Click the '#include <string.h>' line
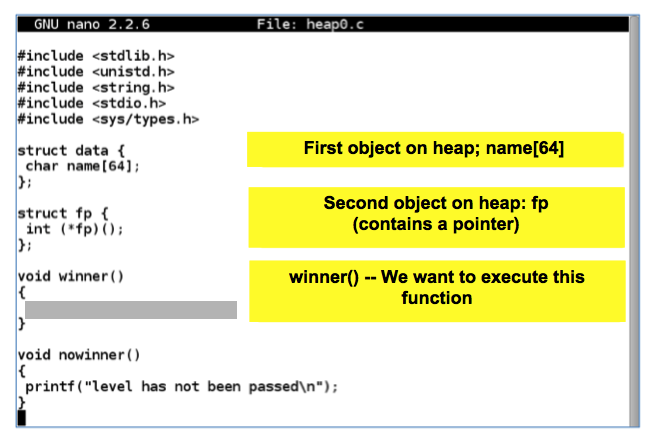Screen dimensions: 651x441 [96, 87]
